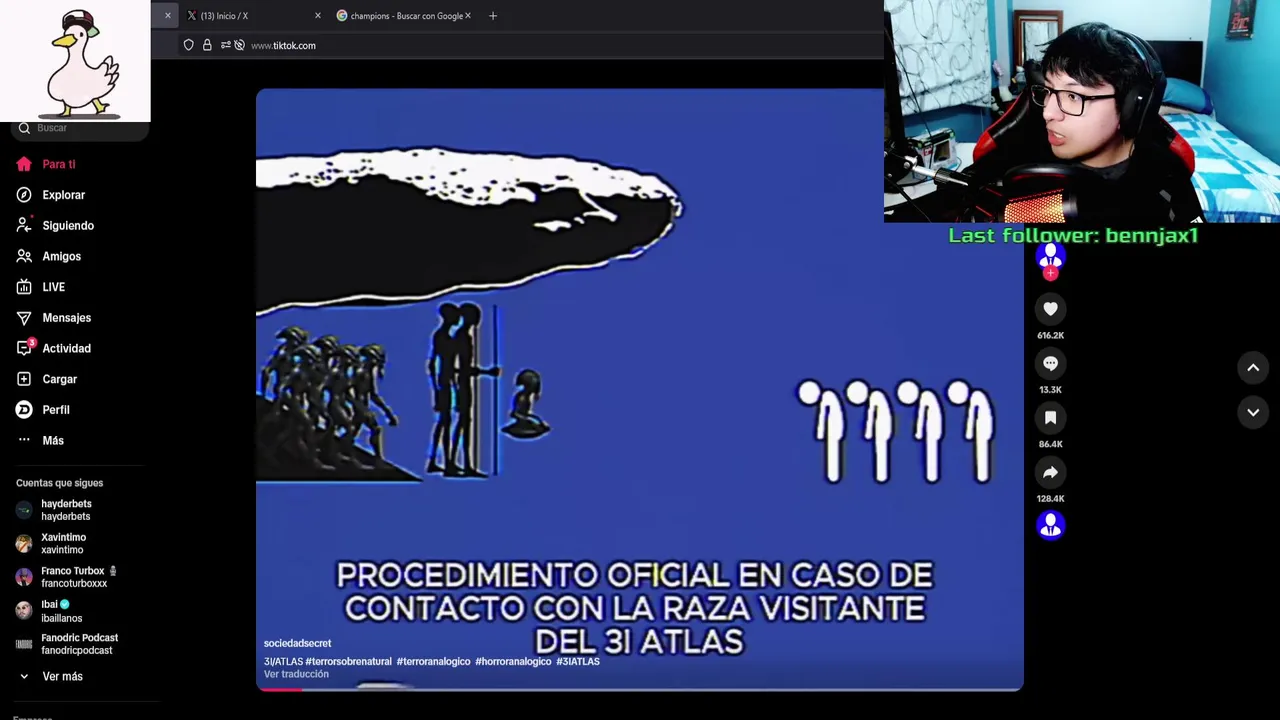Click the #3IATLAS hashtag
The width and height of the screenshot is (1280, 720).
(x=578, y=662)
